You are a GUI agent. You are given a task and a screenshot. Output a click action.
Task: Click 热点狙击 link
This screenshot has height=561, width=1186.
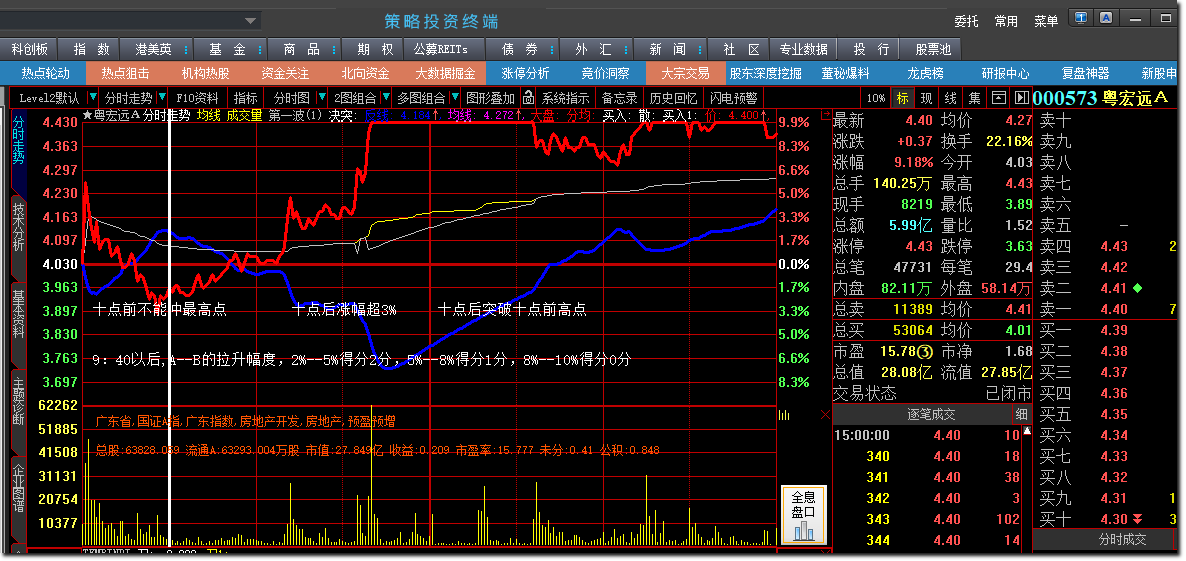126,73
